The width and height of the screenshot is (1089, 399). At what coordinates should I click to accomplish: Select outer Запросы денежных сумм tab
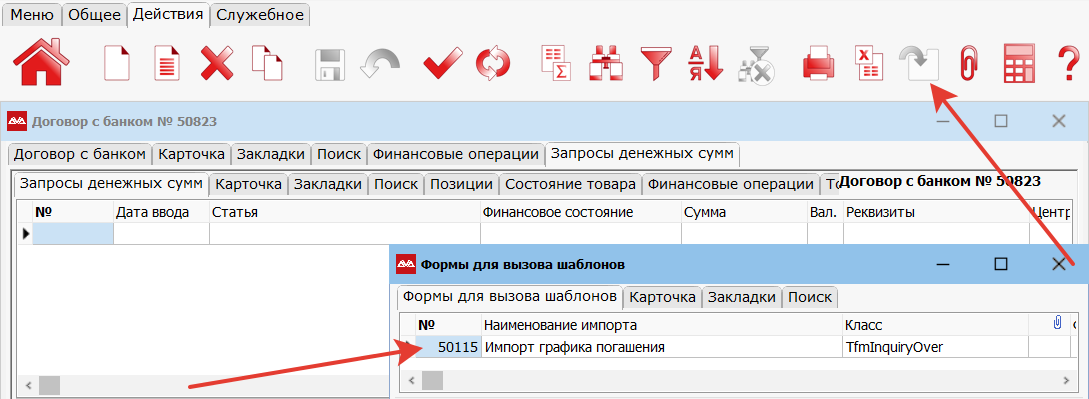point(642,153)
